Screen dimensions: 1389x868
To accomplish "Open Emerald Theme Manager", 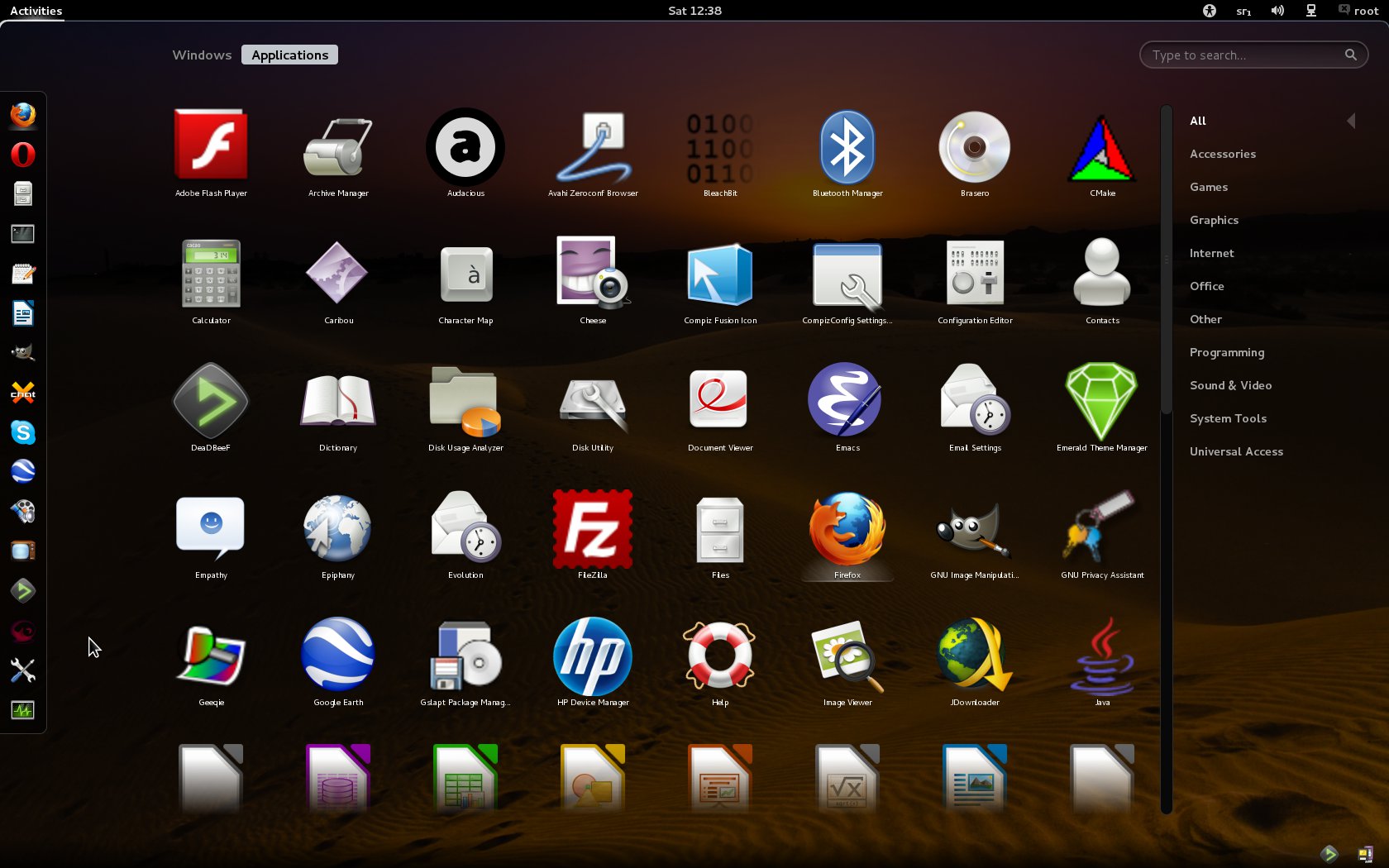I will 1101,402.
